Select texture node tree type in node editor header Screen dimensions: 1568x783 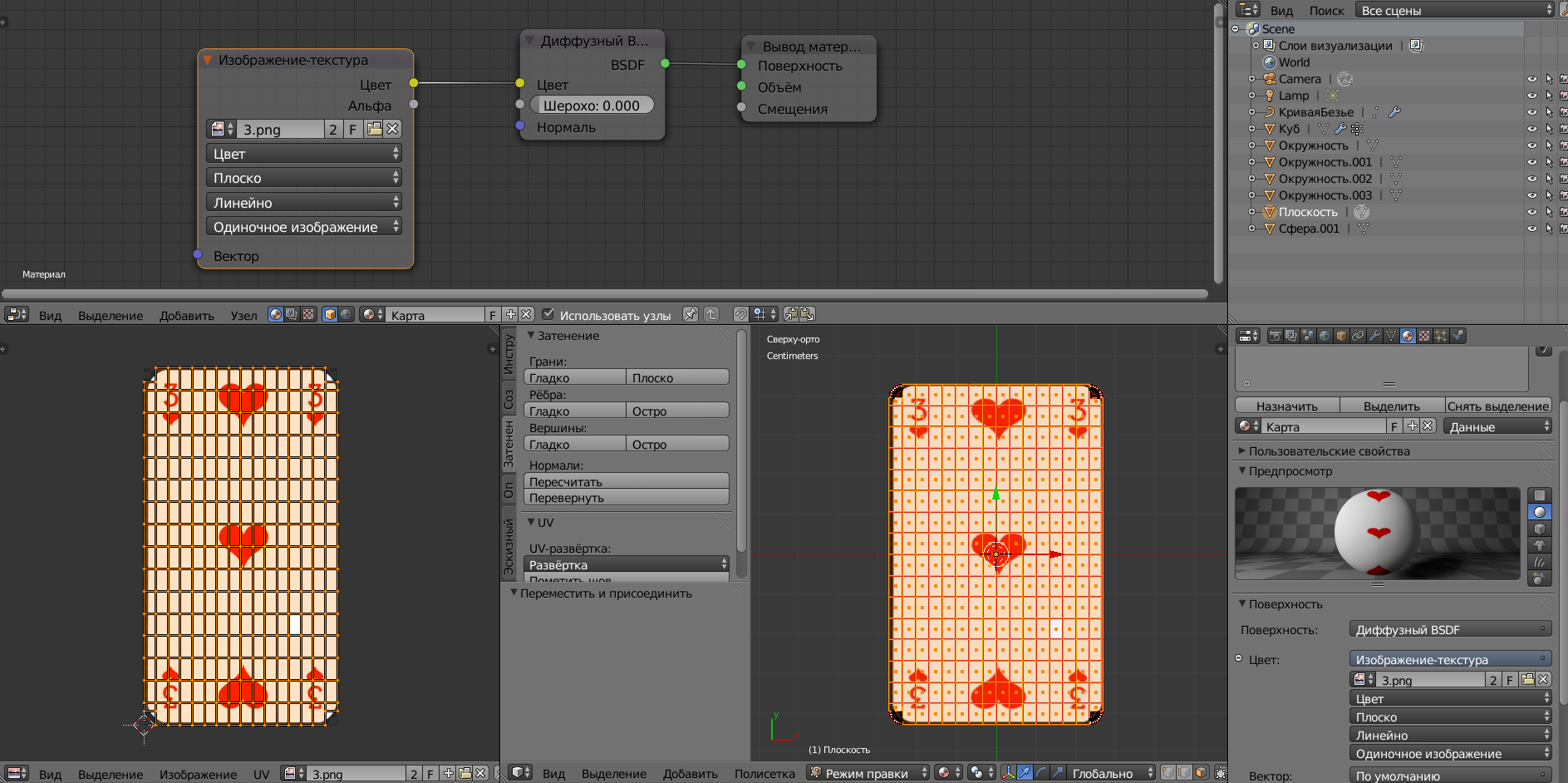pos(308,314)
